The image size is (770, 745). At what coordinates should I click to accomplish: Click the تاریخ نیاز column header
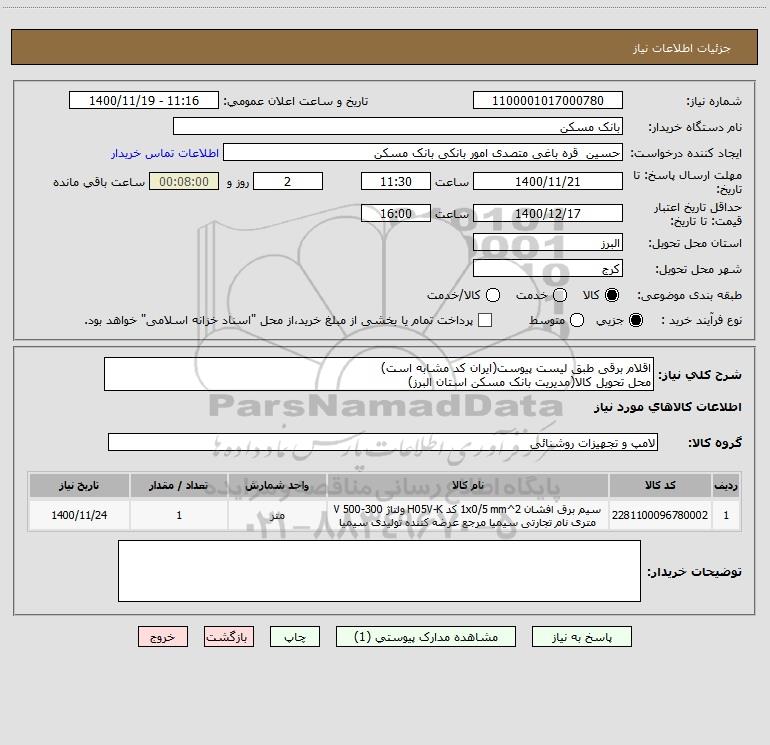coord(79,486)
